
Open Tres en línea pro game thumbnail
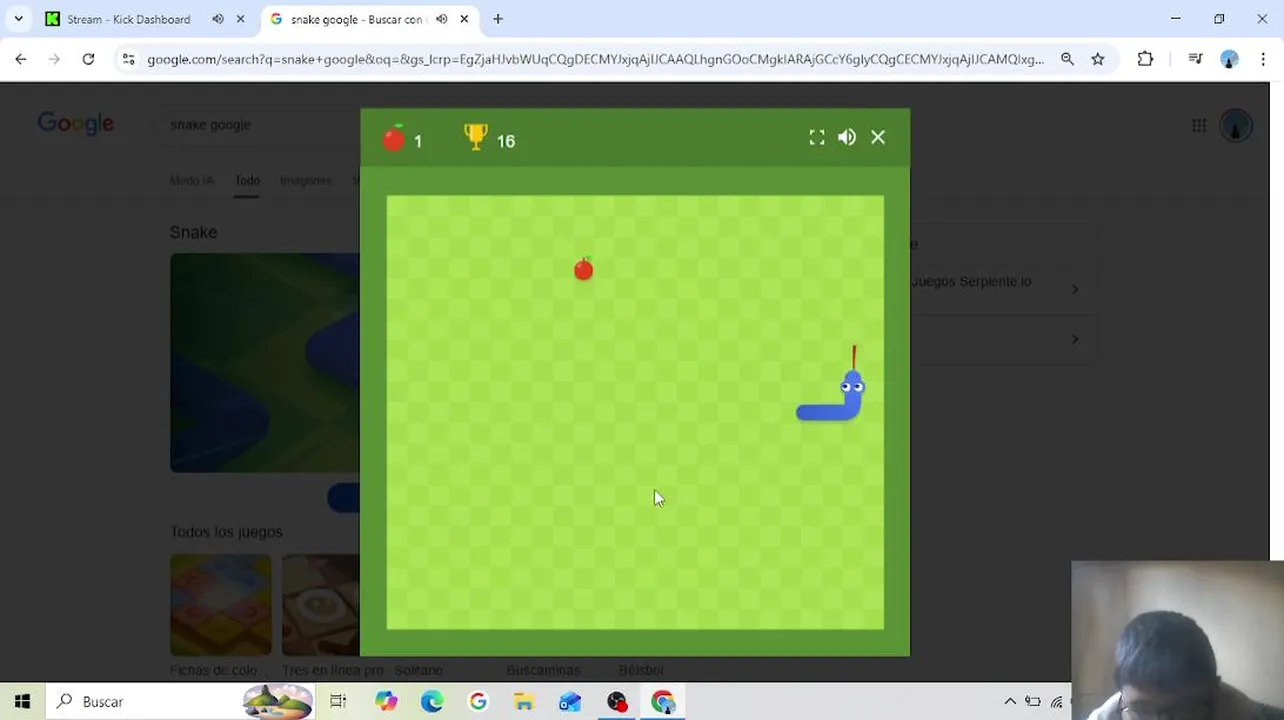(321, 605)
